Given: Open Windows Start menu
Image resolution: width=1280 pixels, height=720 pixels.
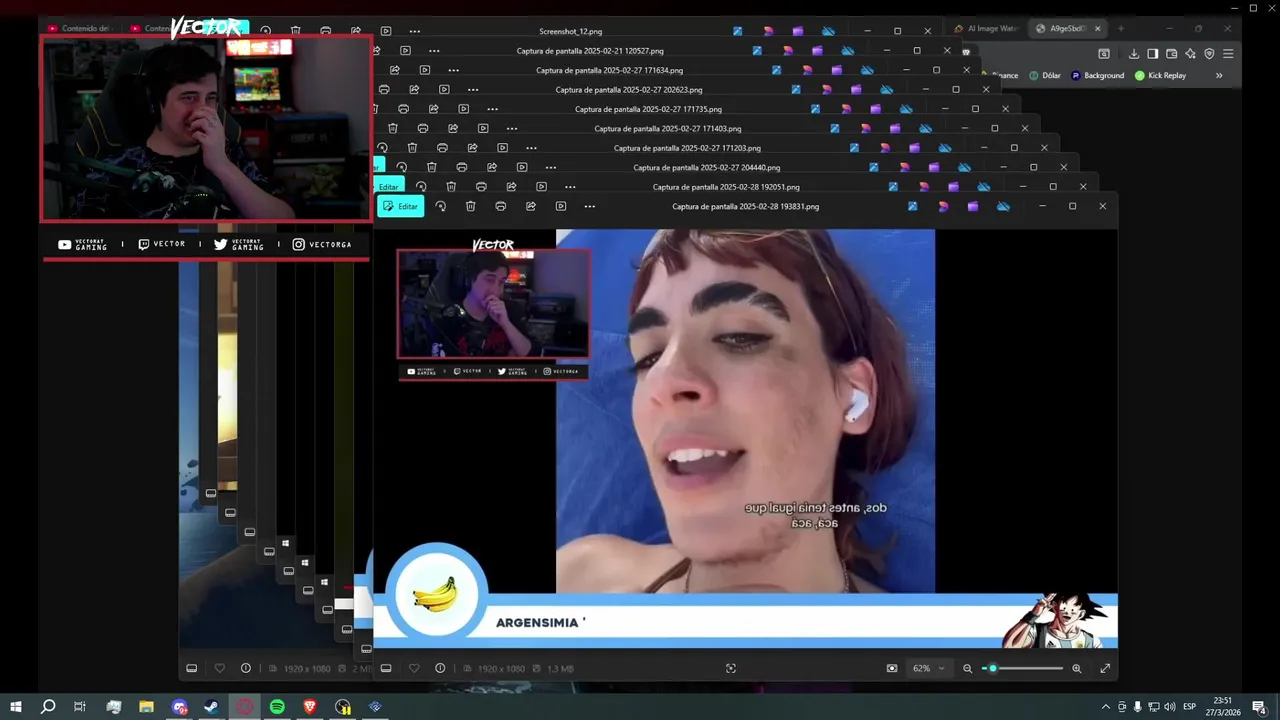Looking at the screenshot, I should [16, 707].
